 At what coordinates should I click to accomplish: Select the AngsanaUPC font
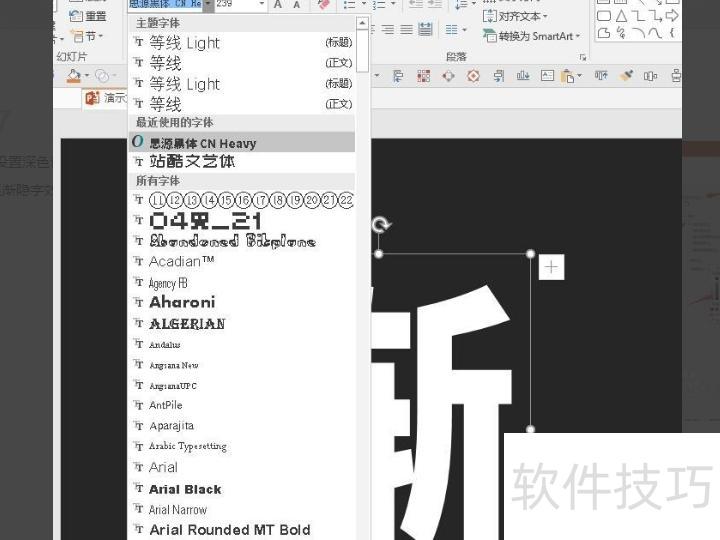tap(242, 386)
